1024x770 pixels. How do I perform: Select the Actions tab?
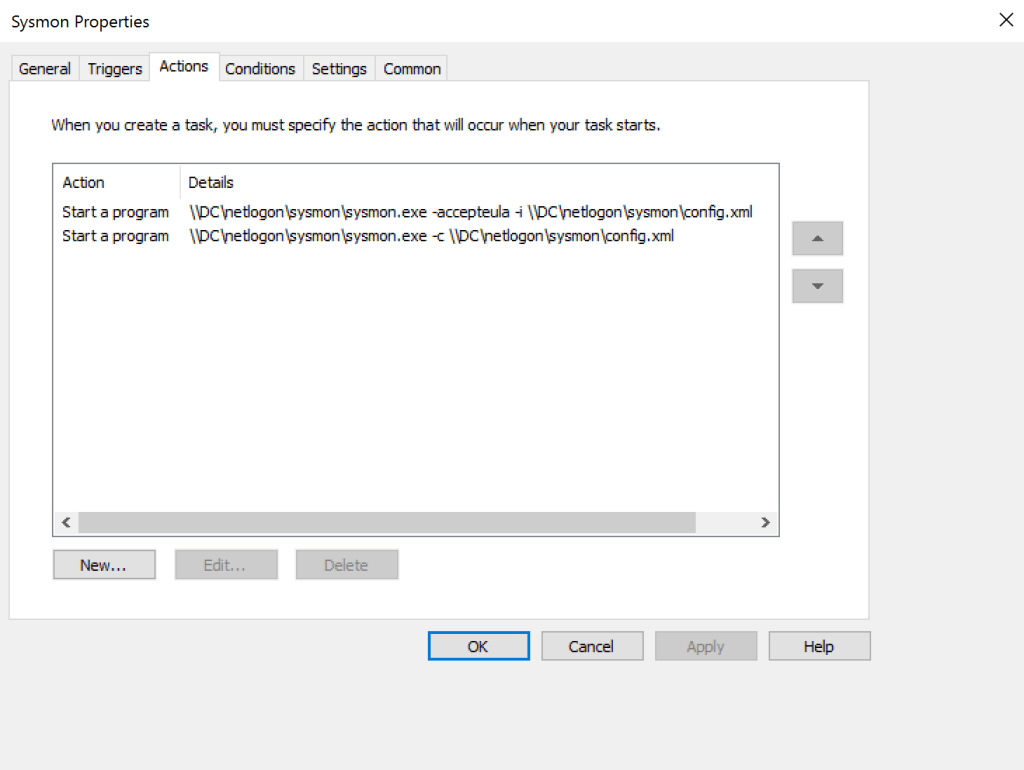tap(184, 67)
